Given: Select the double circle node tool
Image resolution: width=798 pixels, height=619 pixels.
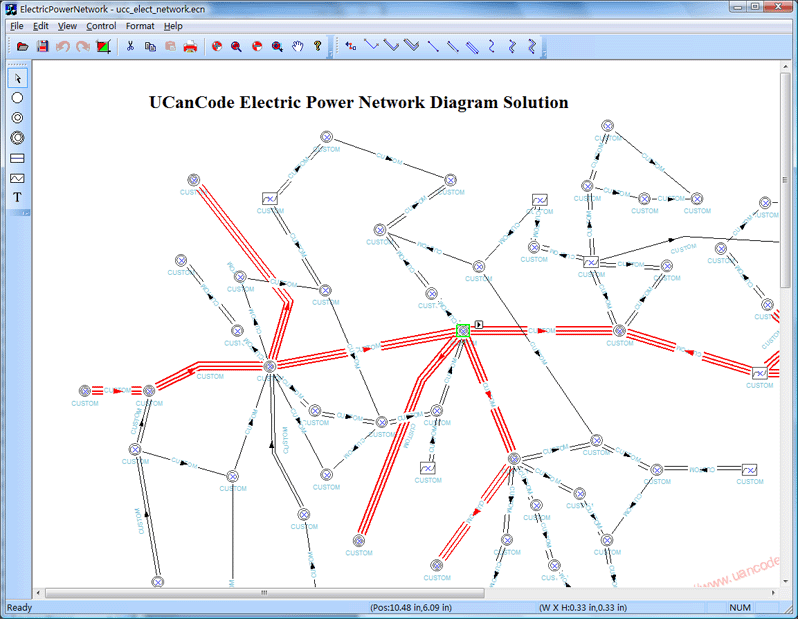Looking at the screenshot, I should point(17,118).
